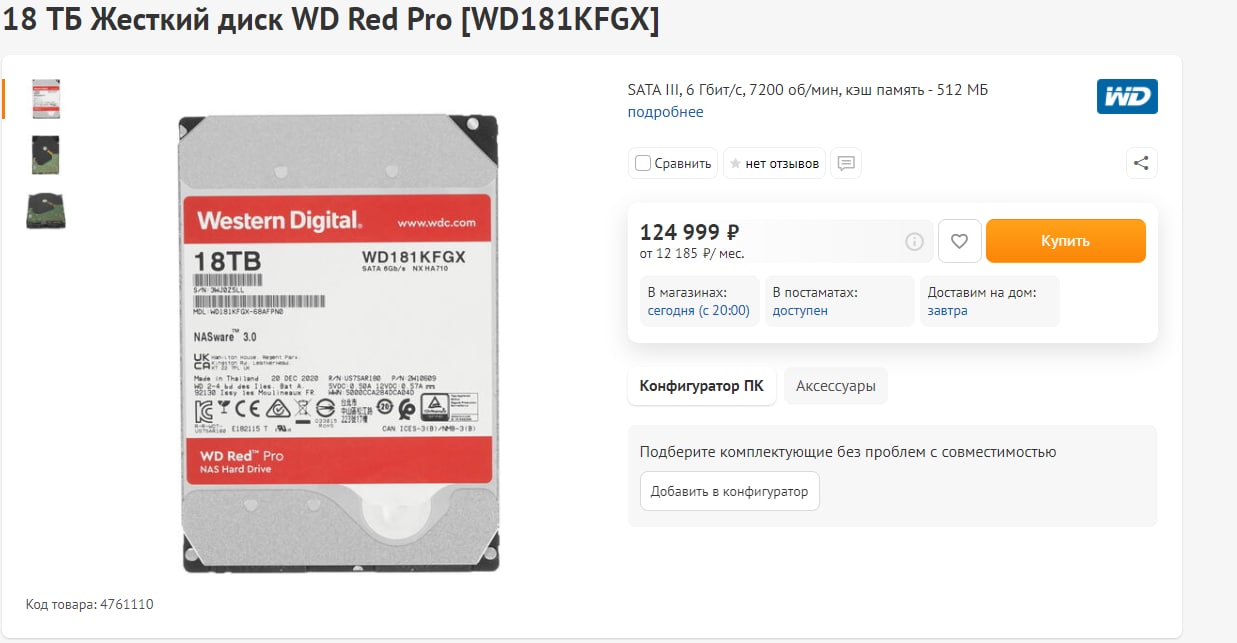Click the доступен postamat availability link
The width and height of the screenshot is (1237, 643).
[800, 311]
